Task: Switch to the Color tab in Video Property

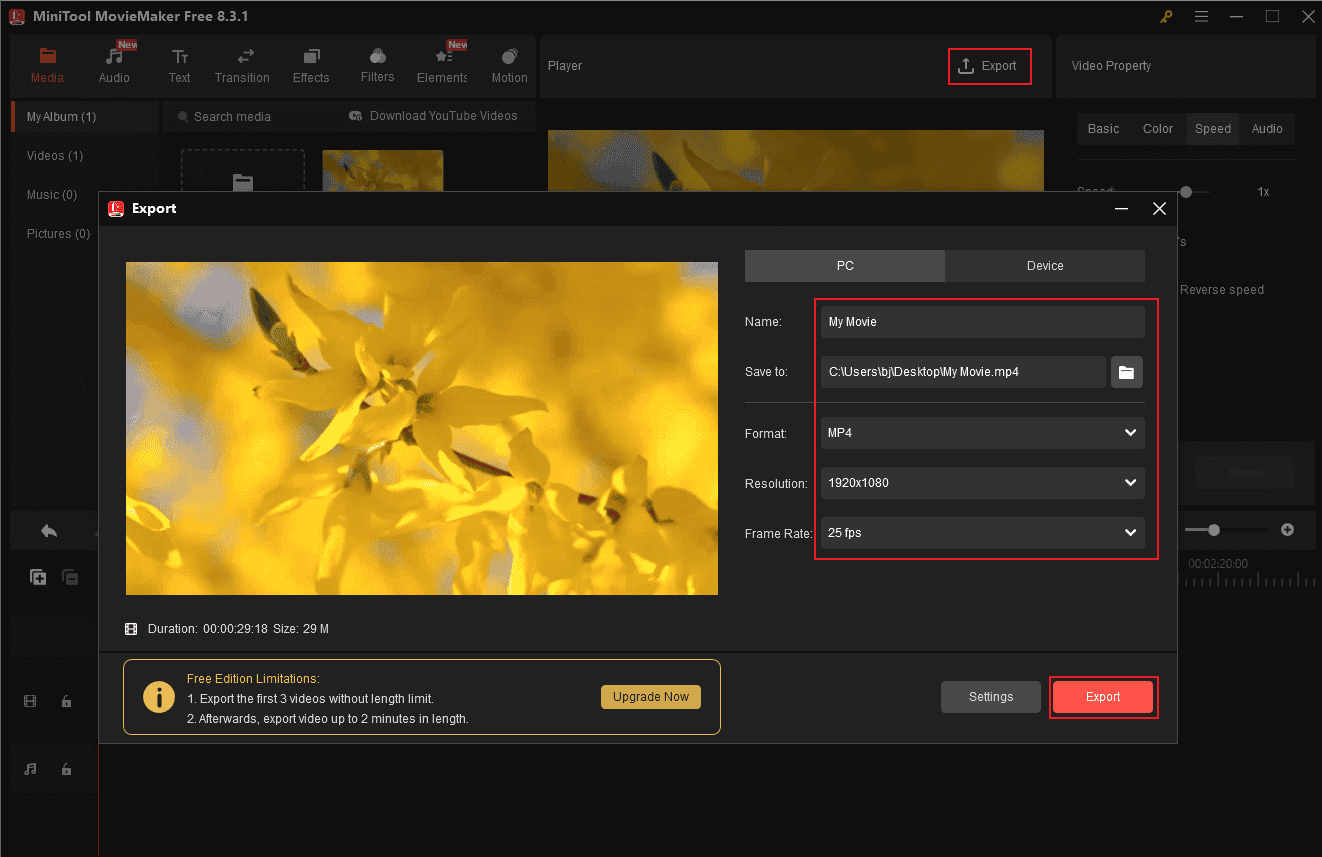Action: tap(1157, 128)
